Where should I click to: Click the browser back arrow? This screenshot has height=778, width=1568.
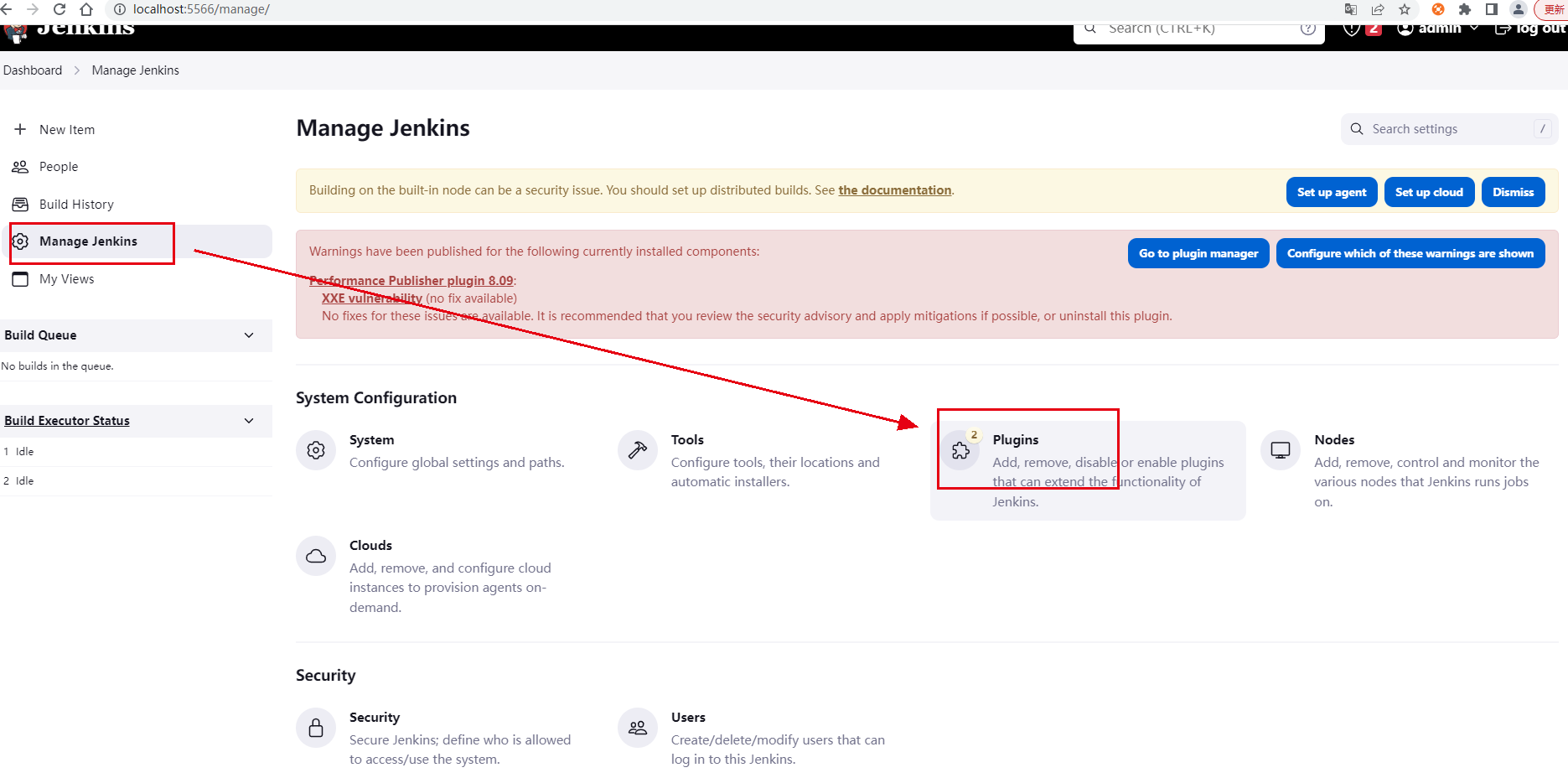(x=7, y=9)
